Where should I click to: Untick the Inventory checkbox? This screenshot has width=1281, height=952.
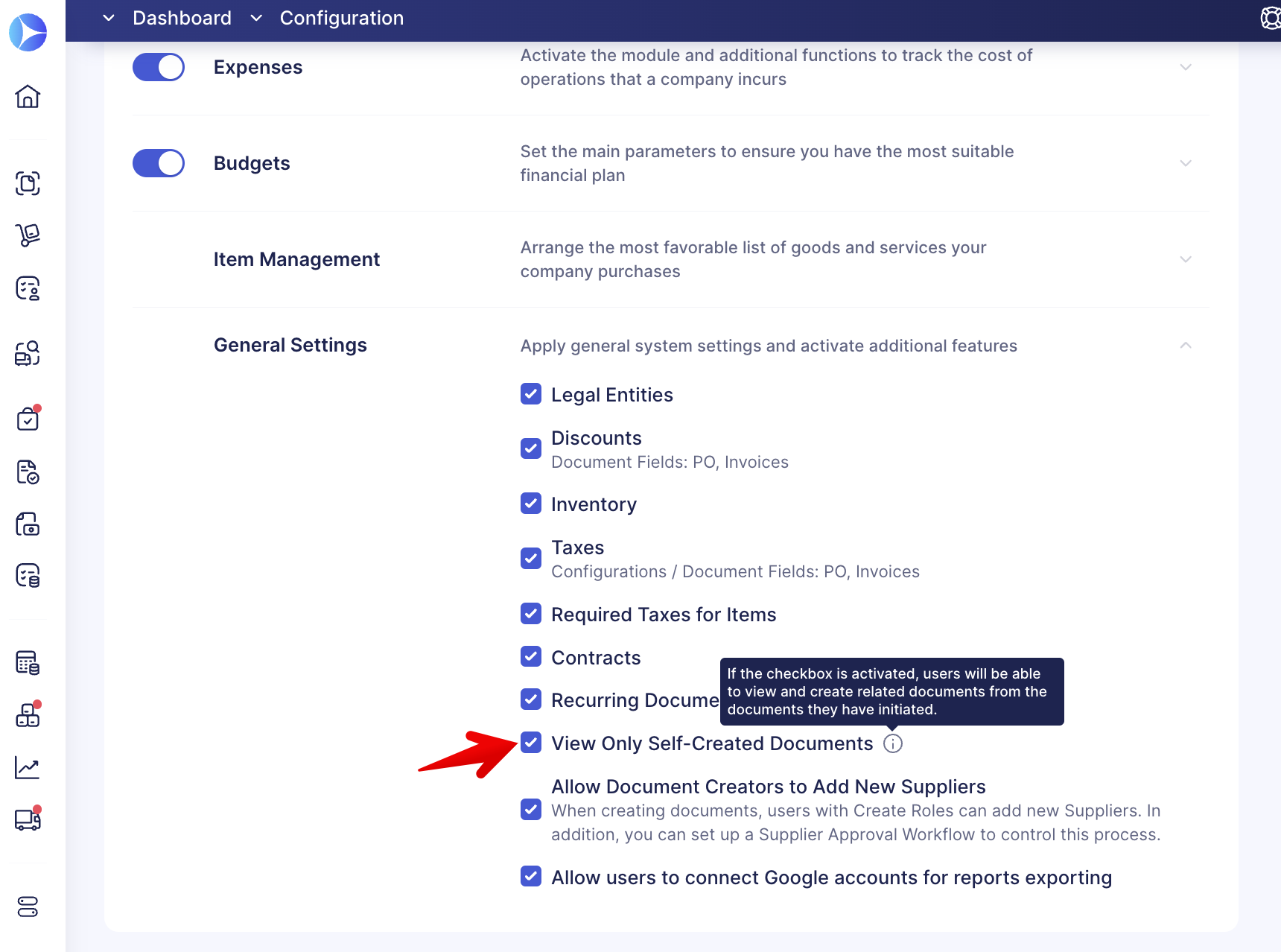coord(531,504)
